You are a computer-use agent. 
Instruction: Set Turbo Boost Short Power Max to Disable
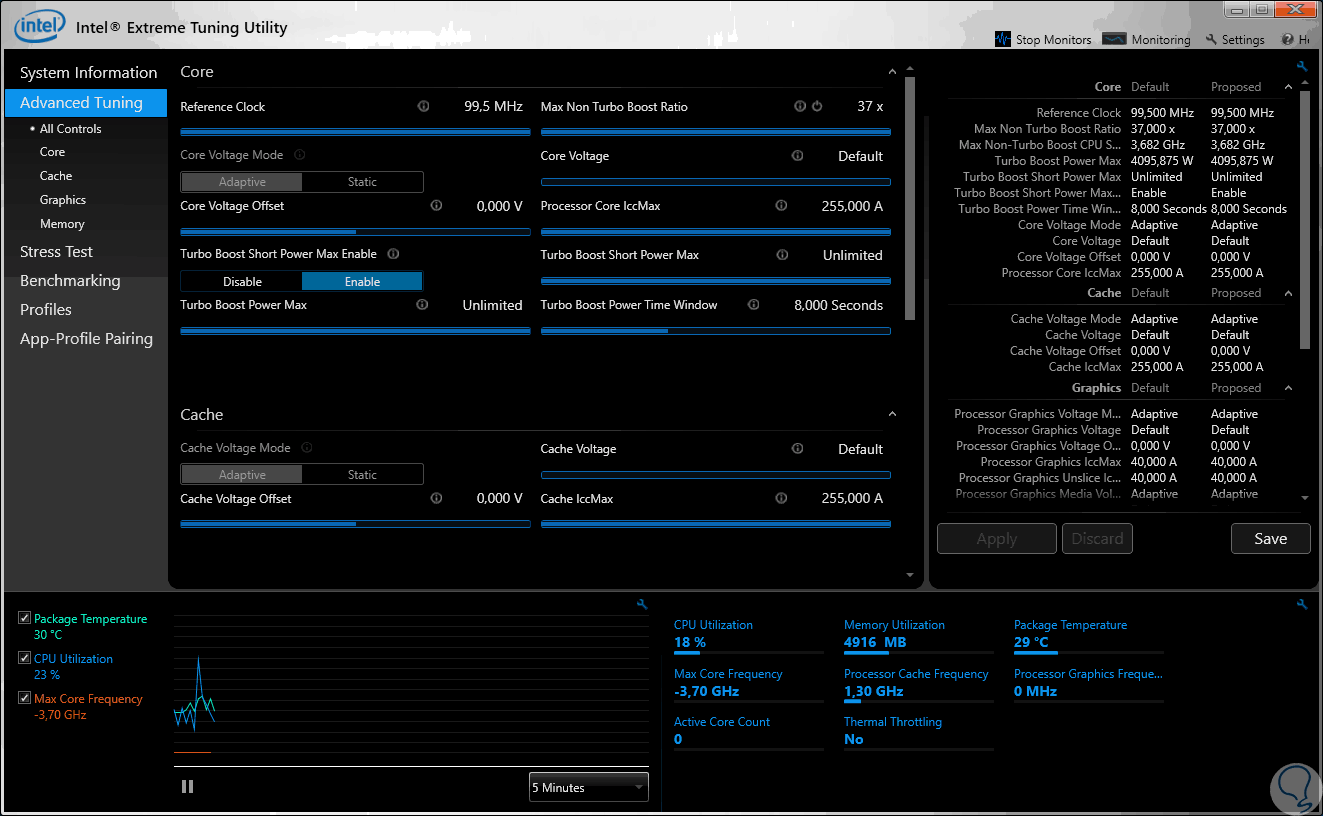pyautogui.click(x=242, y=282)
